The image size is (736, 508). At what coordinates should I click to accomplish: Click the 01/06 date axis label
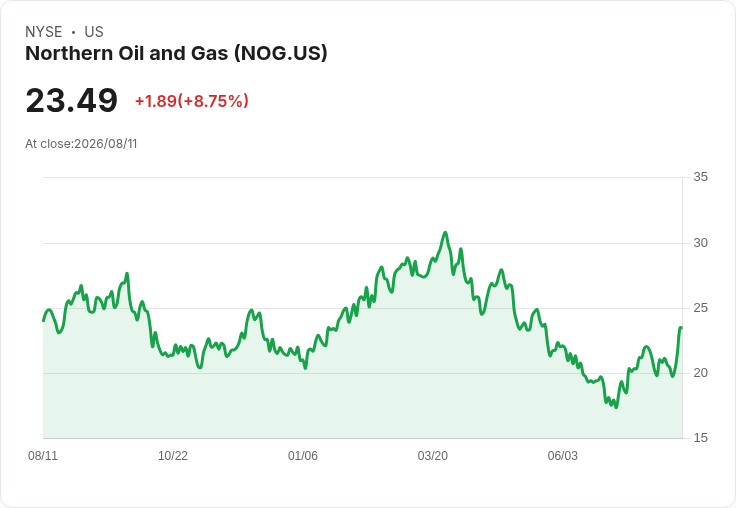pos(303,456)
